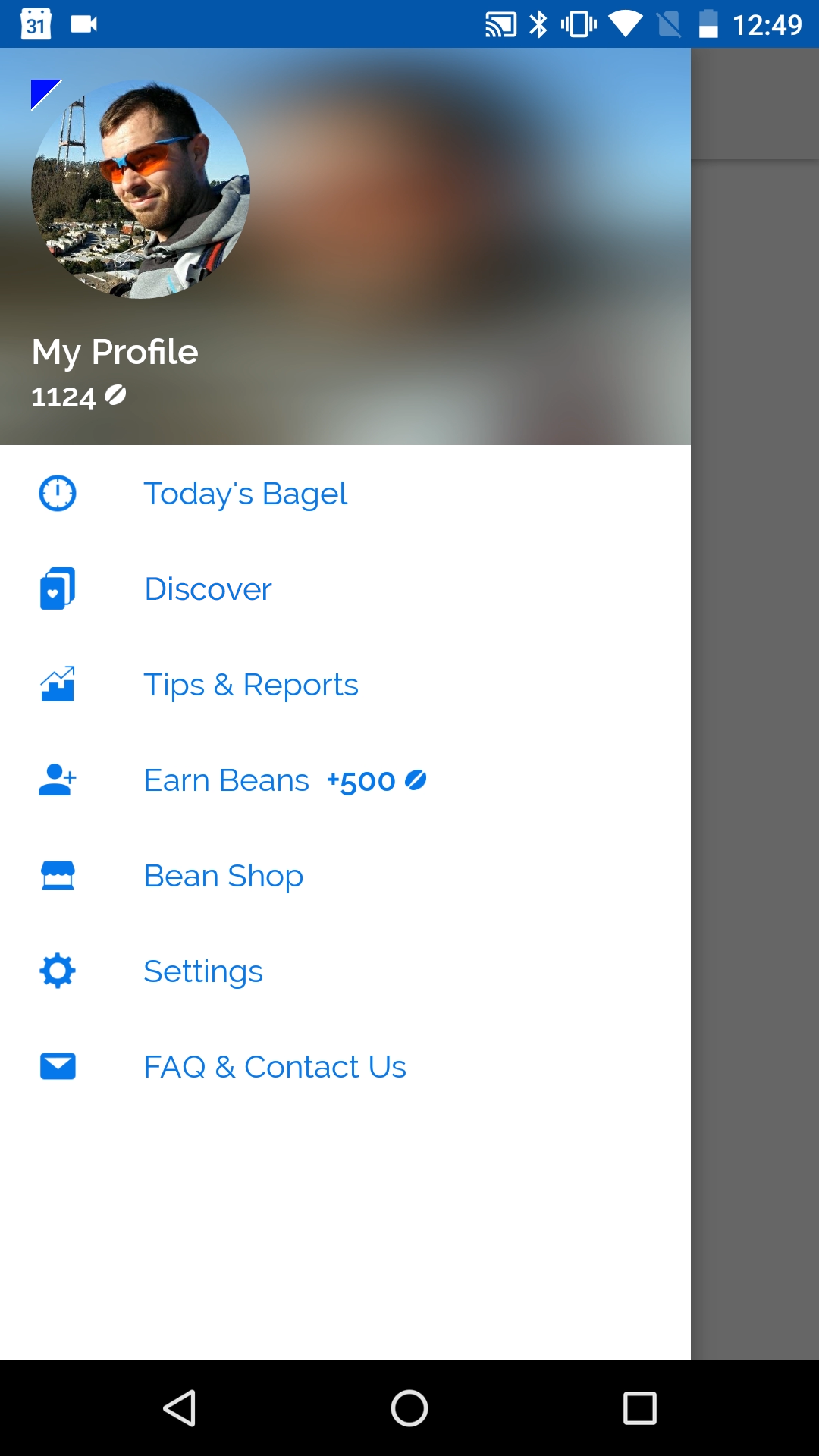819x1456 pixels.
Task: Open Today's Bagel menu item
Action: pyautogui.click(x=246, y=494)
